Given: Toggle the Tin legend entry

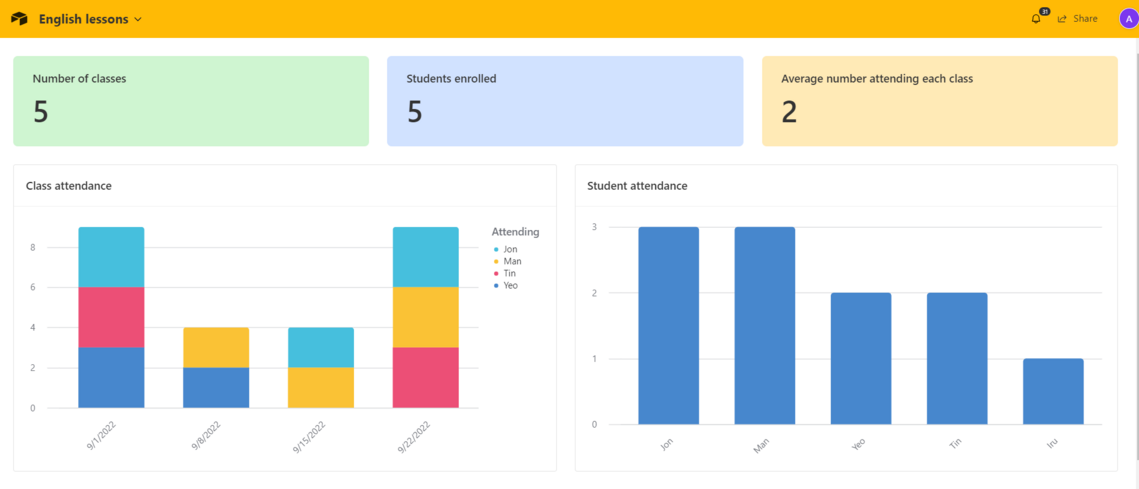Looking at the screenshot, I should pyautogui.click(x=505, y=273).
